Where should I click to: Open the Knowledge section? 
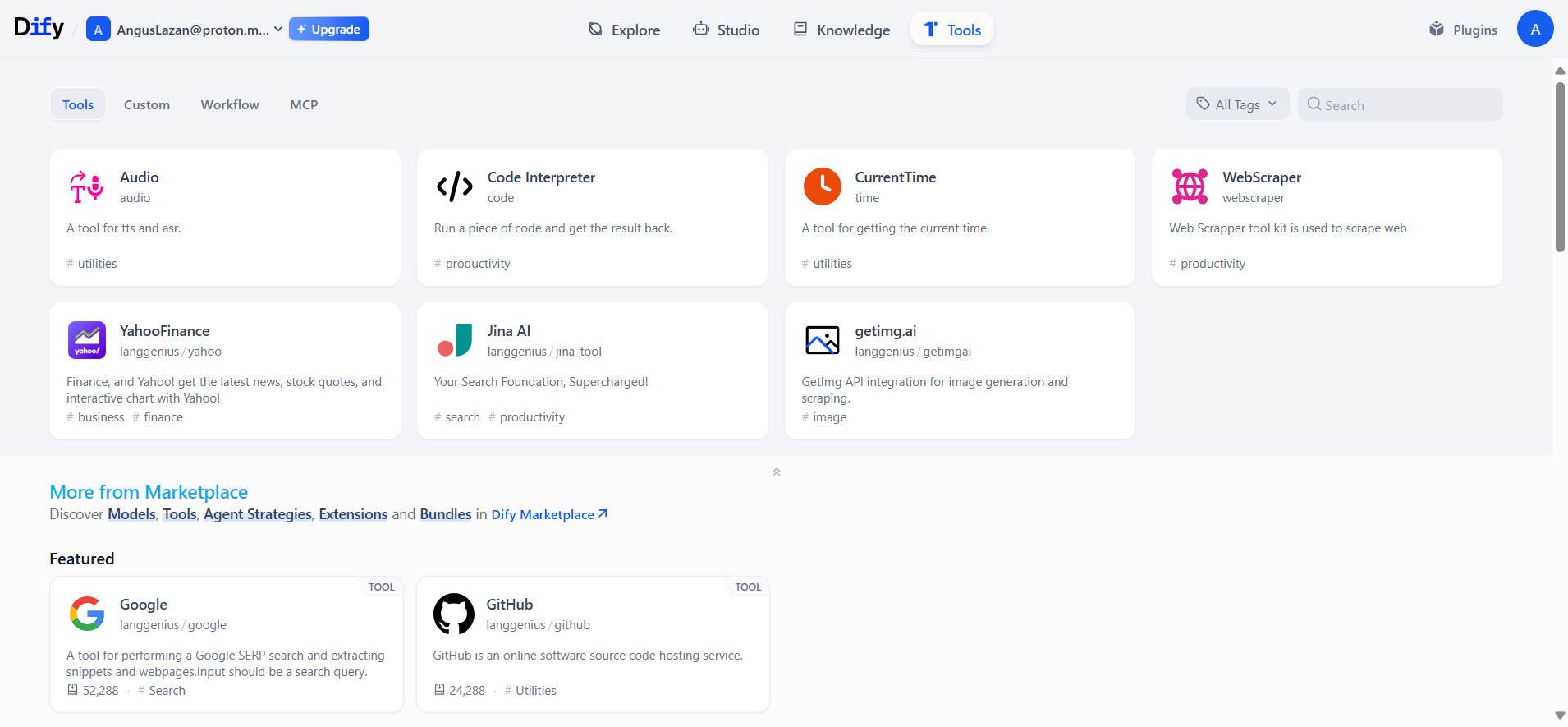[841, 30]
